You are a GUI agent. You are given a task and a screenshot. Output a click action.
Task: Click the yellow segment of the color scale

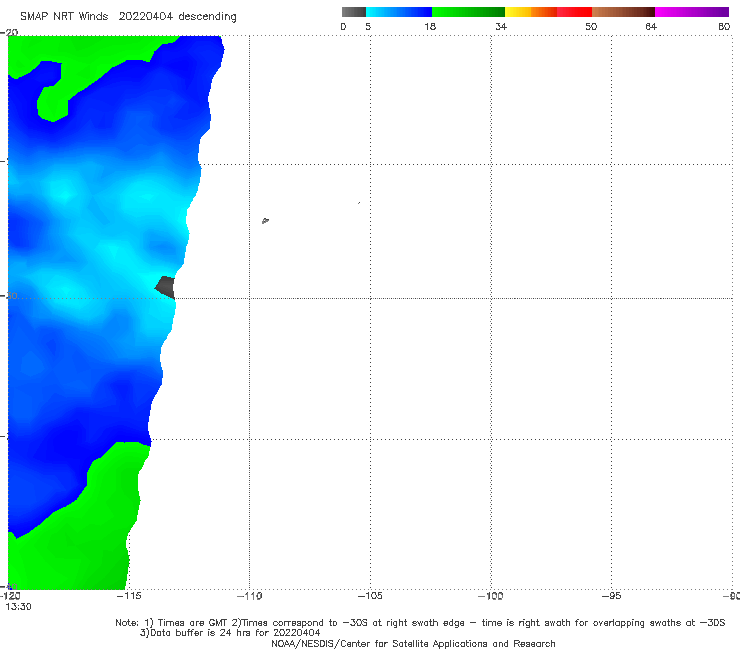point(518,12)
